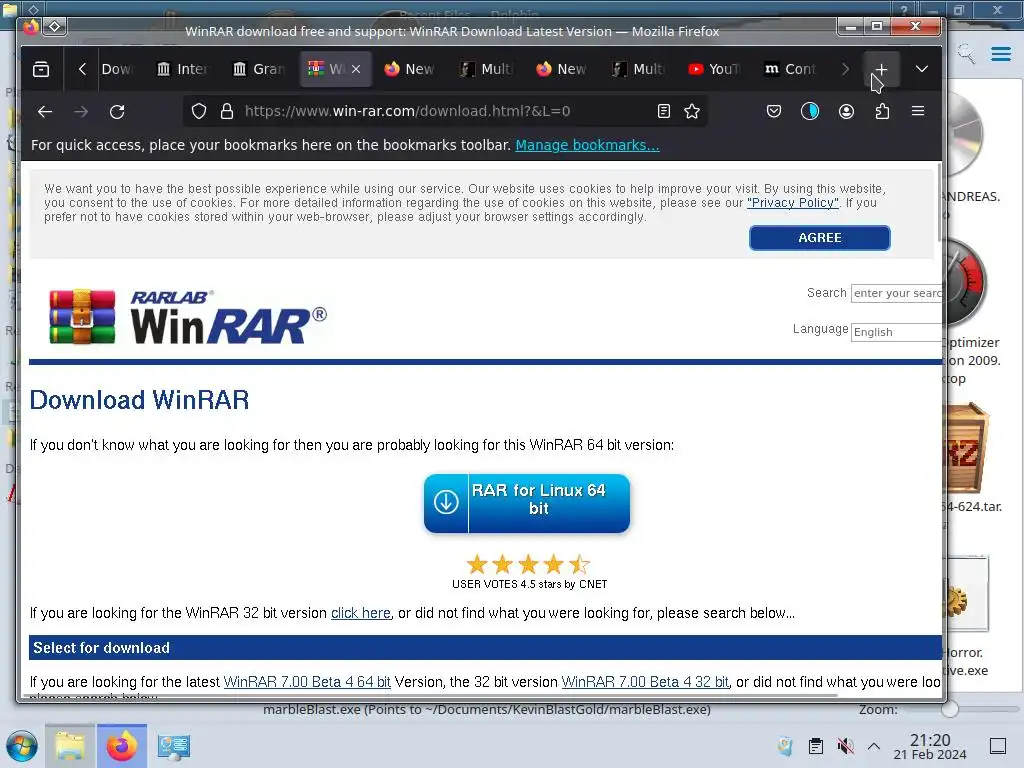
Task: Select Firefox in the taskbar
Action: [x=122, y=746]
